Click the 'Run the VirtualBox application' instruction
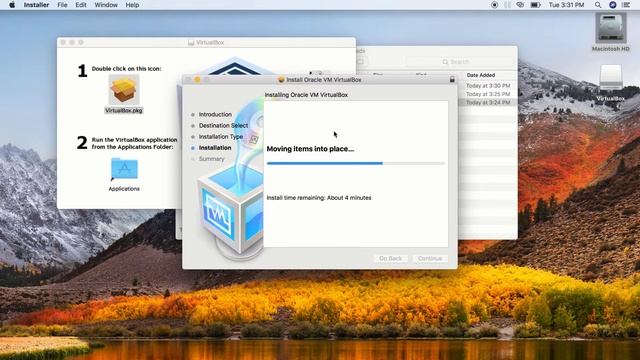This screenshot has height=360, width=640. pyautogui.click(x=134, y=143)
